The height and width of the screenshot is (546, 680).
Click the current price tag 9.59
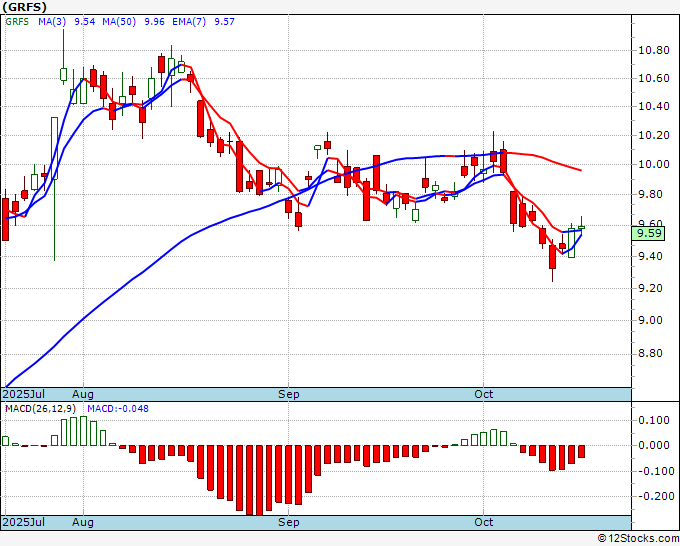tap(648, 233)
